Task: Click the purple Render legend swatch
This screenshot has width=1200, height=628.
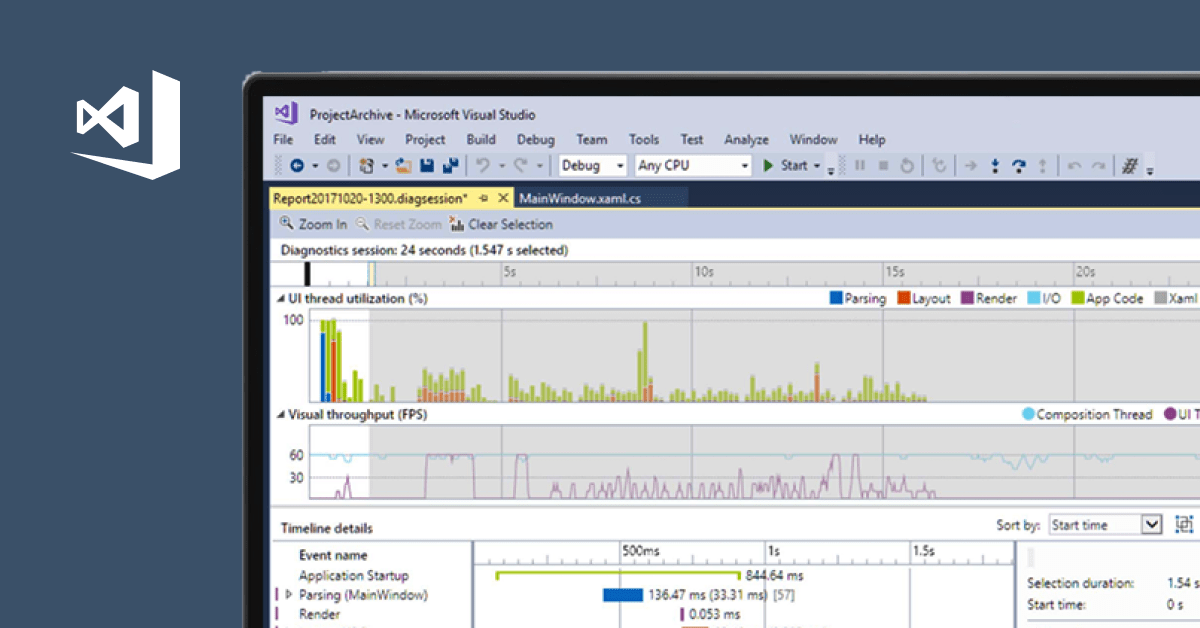Action: [967, 298]
